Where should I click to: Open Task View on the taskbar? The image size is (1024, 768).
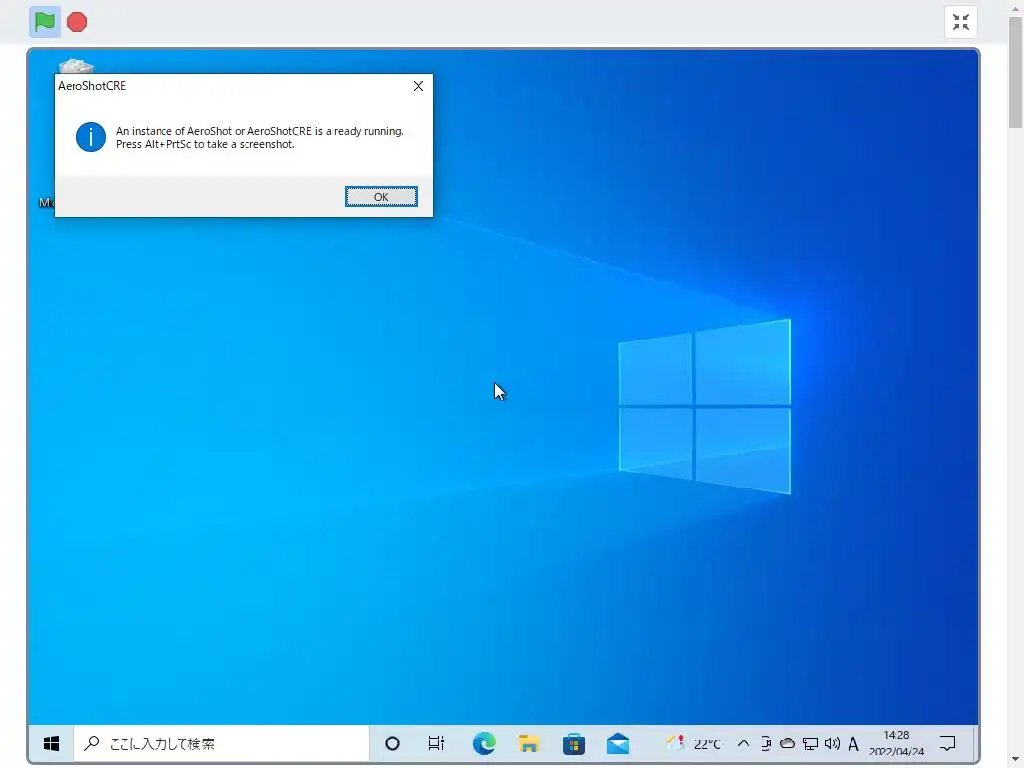tap(436, 743)
